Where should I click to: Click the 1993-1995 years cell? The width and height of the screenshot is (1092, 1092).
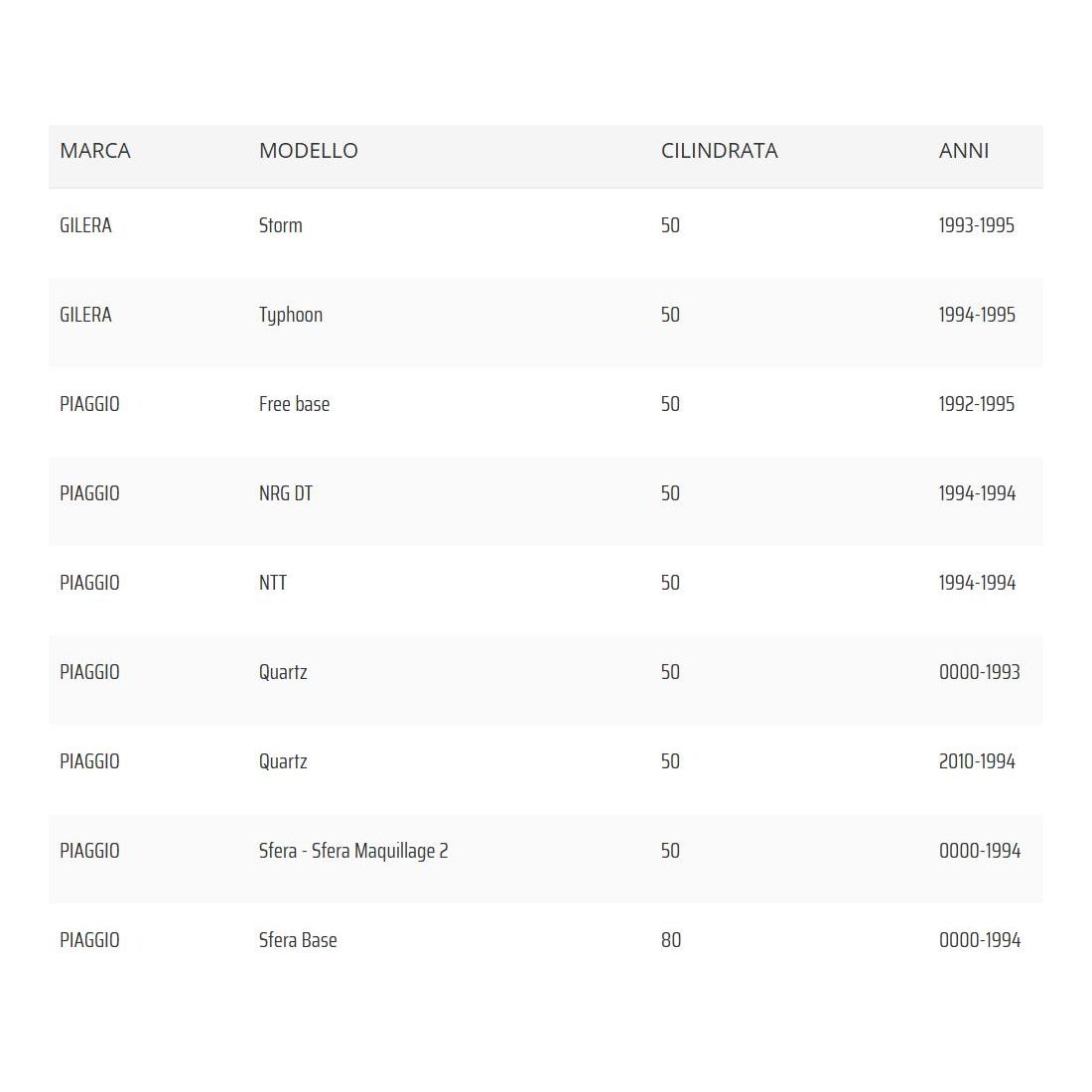[x=976, y=225]
